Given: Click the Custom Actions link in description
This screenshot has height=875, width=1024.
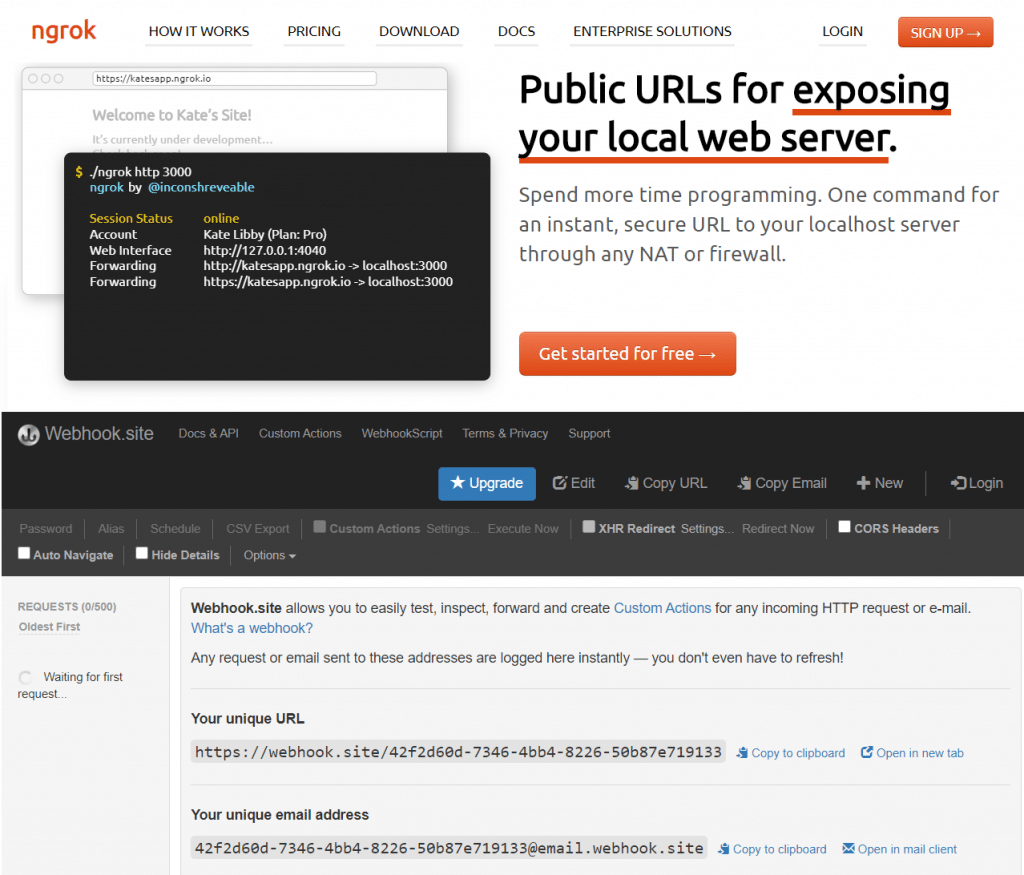Looking at the screenshot, I should coord(662,608).
